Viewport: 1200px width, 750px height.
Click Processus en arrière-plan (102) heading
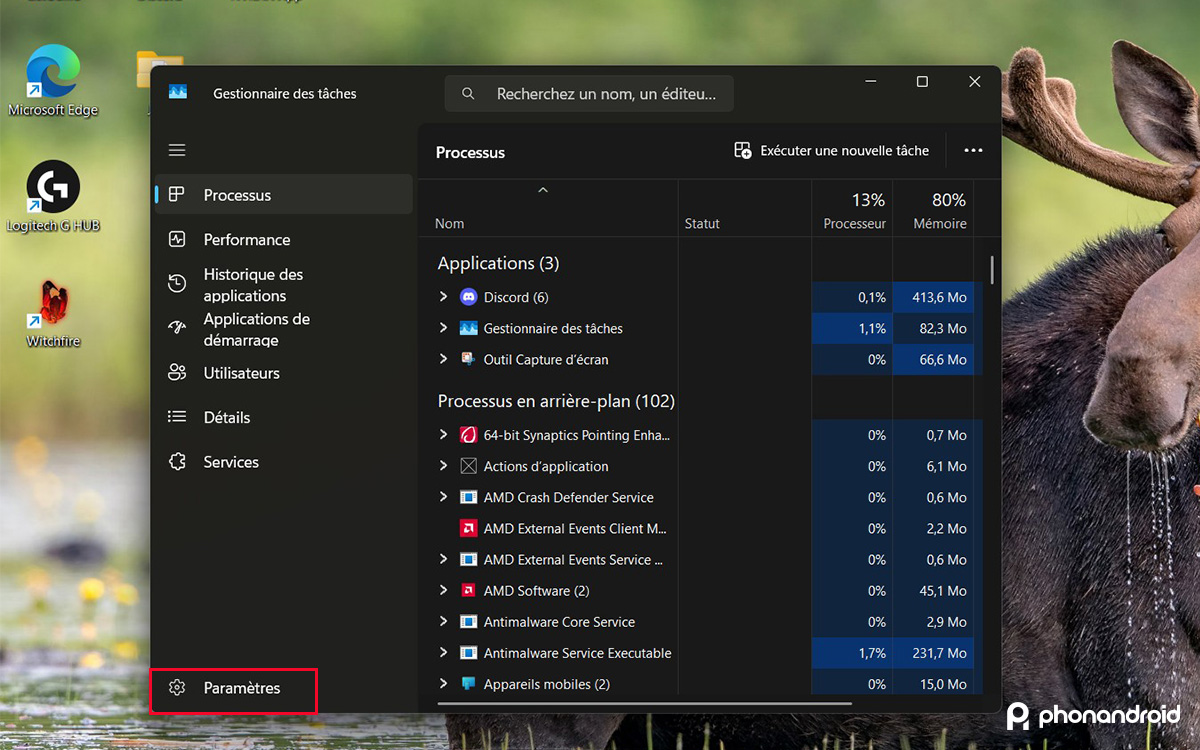[556, 401]
